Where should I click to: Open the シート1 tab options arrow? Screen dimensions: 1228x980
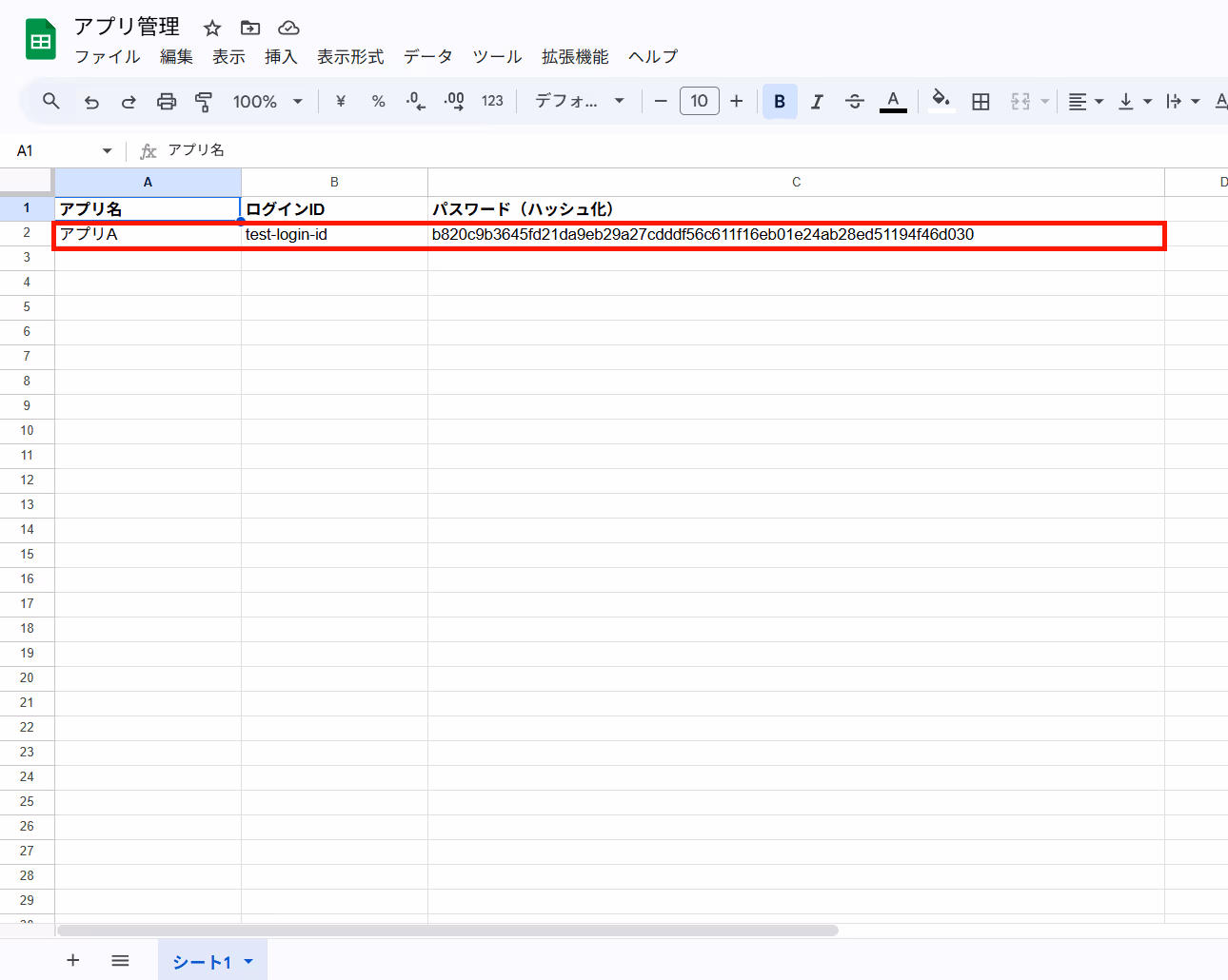coord(248,961)
